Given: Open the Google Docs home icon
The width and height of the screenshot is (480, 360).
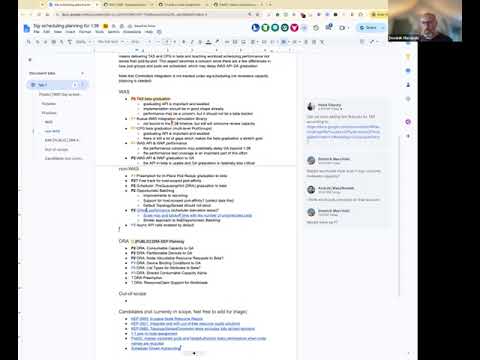Looking at the screenshot, I should tap(27, 28).
